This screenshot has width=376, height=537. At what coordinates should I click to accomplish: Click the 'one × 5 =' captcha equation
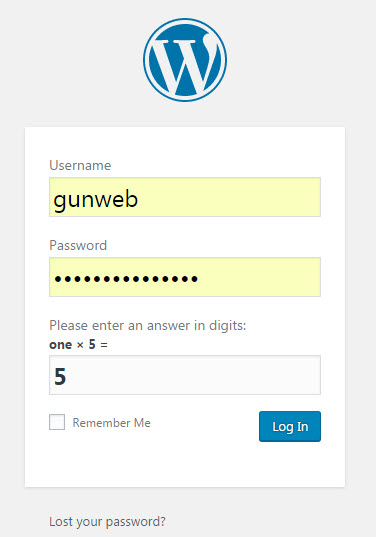[78, 345]
